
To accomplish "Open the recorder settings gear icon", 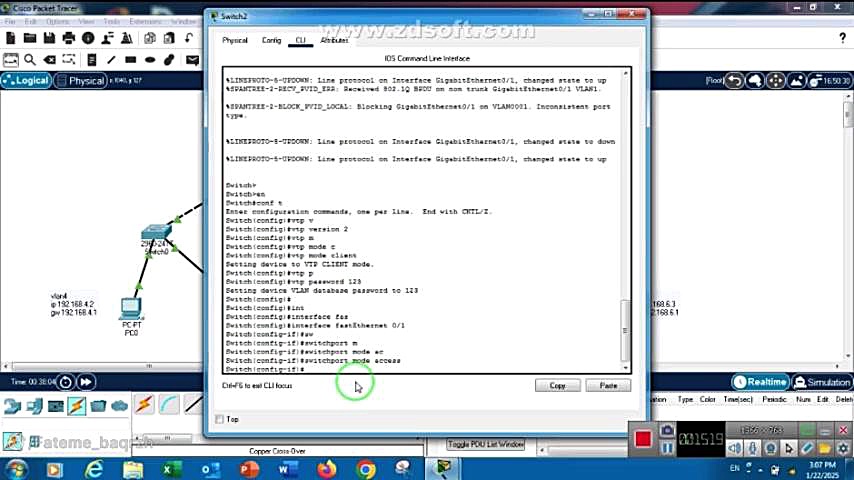I will pos(843,448).
